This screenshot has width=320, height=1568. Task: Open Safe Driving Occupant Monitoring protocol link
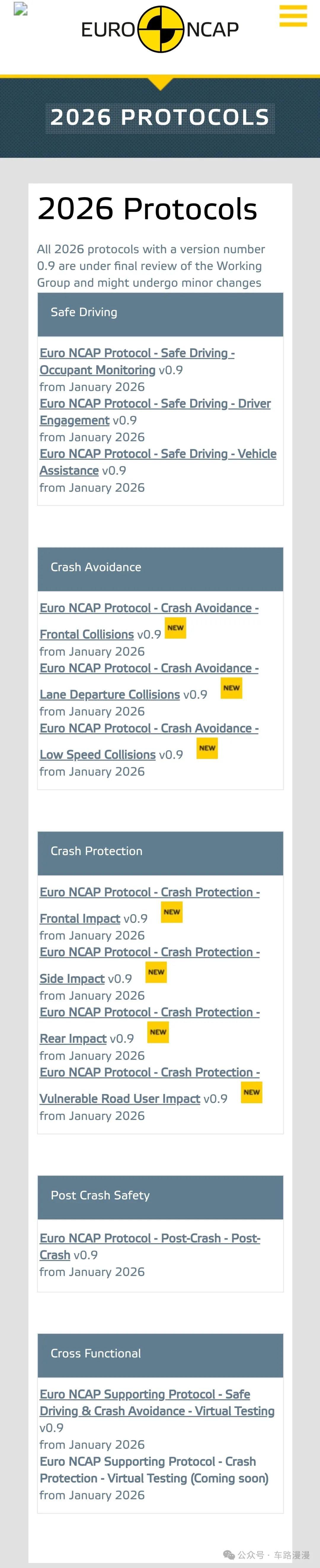click(x=137, y=353)
